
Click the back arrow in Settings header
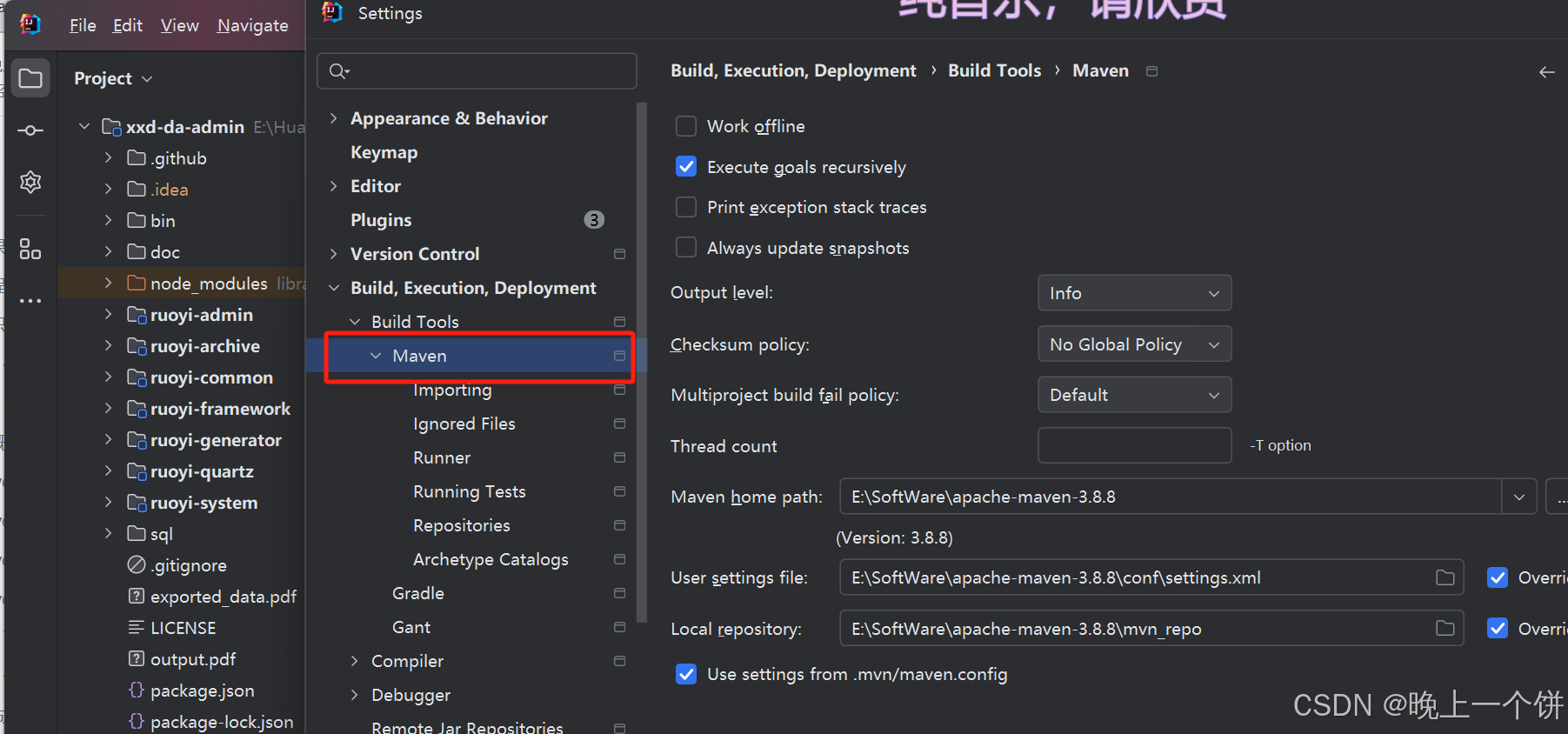pyautogui.click(x=1546, y=72)
